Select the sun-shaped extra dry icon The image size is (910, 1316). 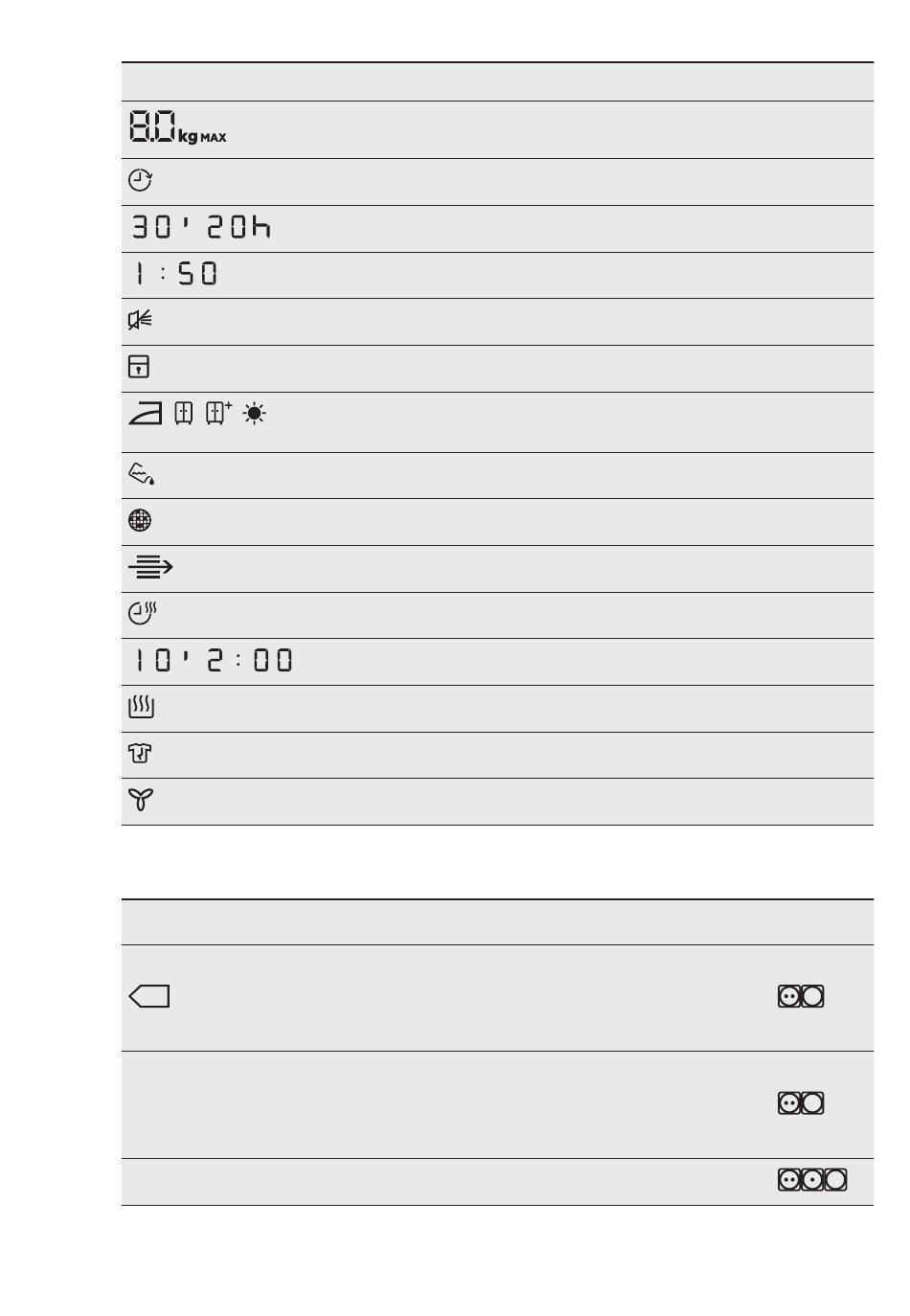[255, 414]
